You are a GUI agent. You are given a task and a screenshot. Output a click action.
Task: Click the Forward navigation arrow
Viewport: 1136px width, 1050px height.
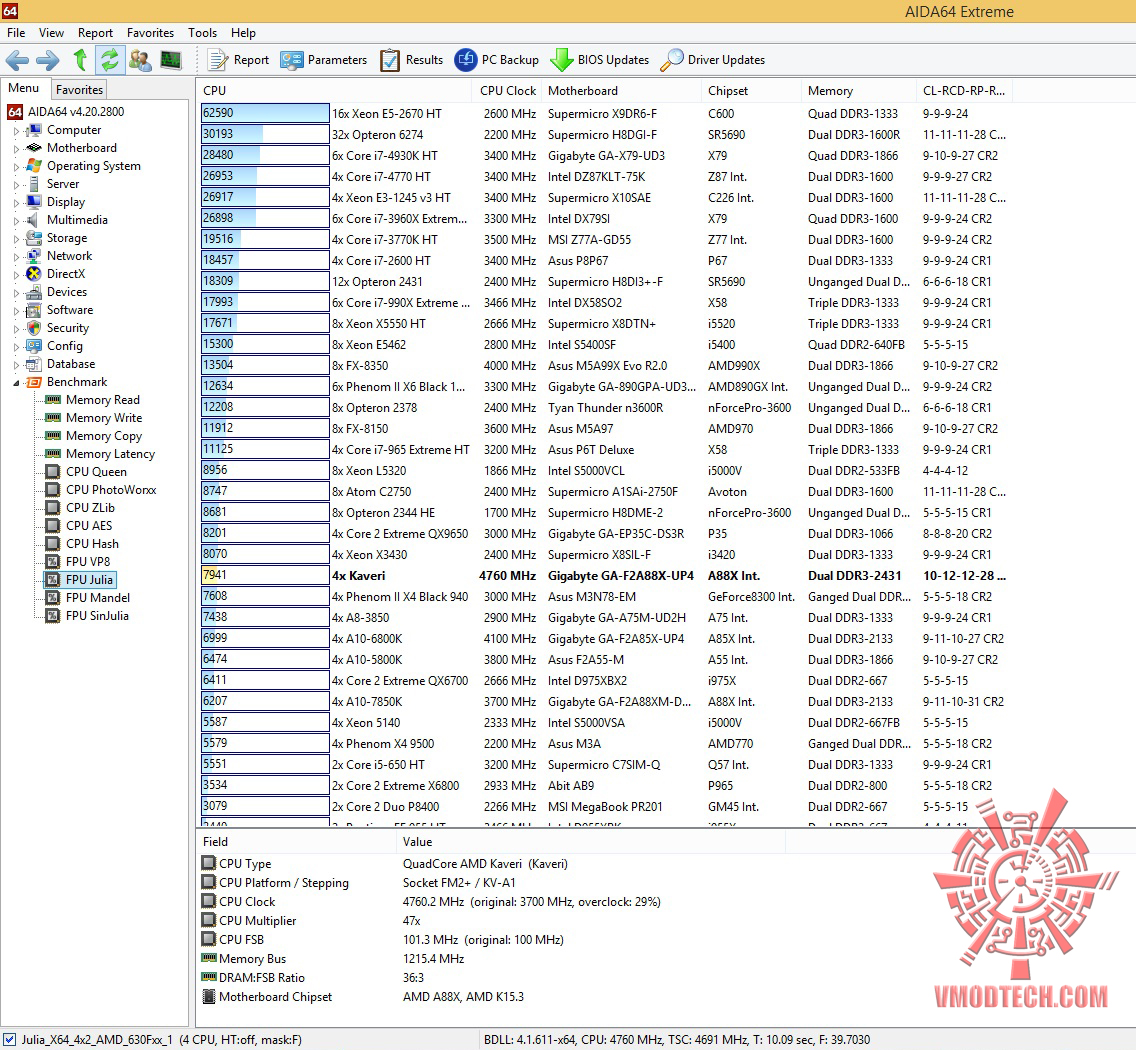48,60
